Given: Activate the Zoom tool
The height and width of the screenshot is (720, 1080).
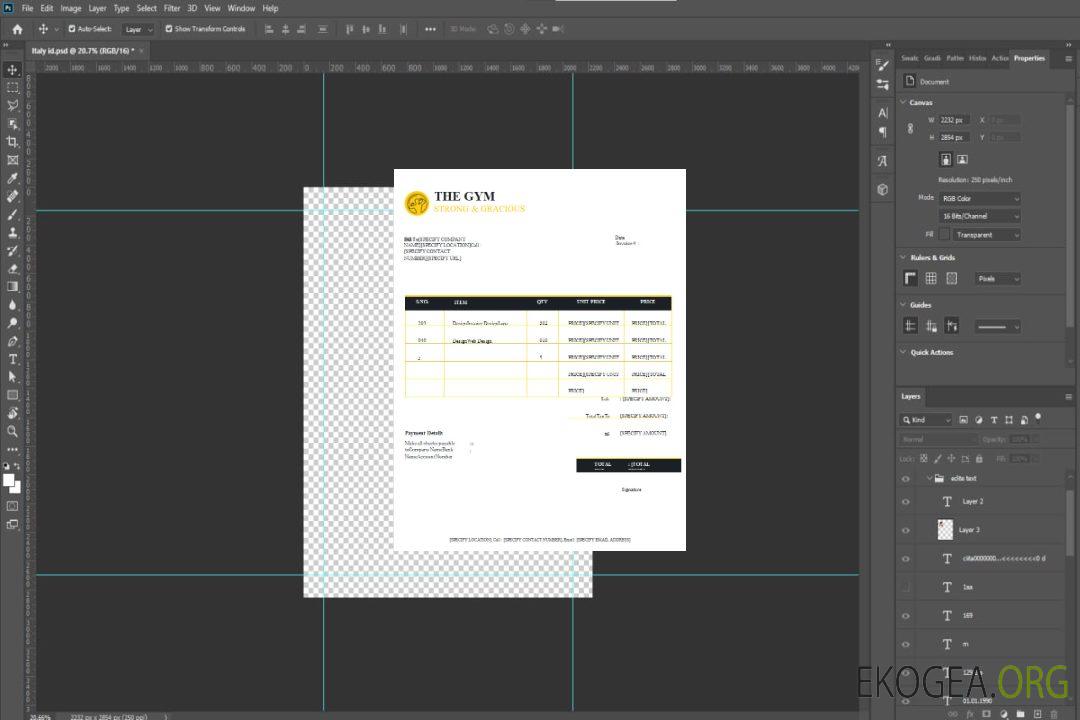Looking at the screenshot, I should coord(13,431).
